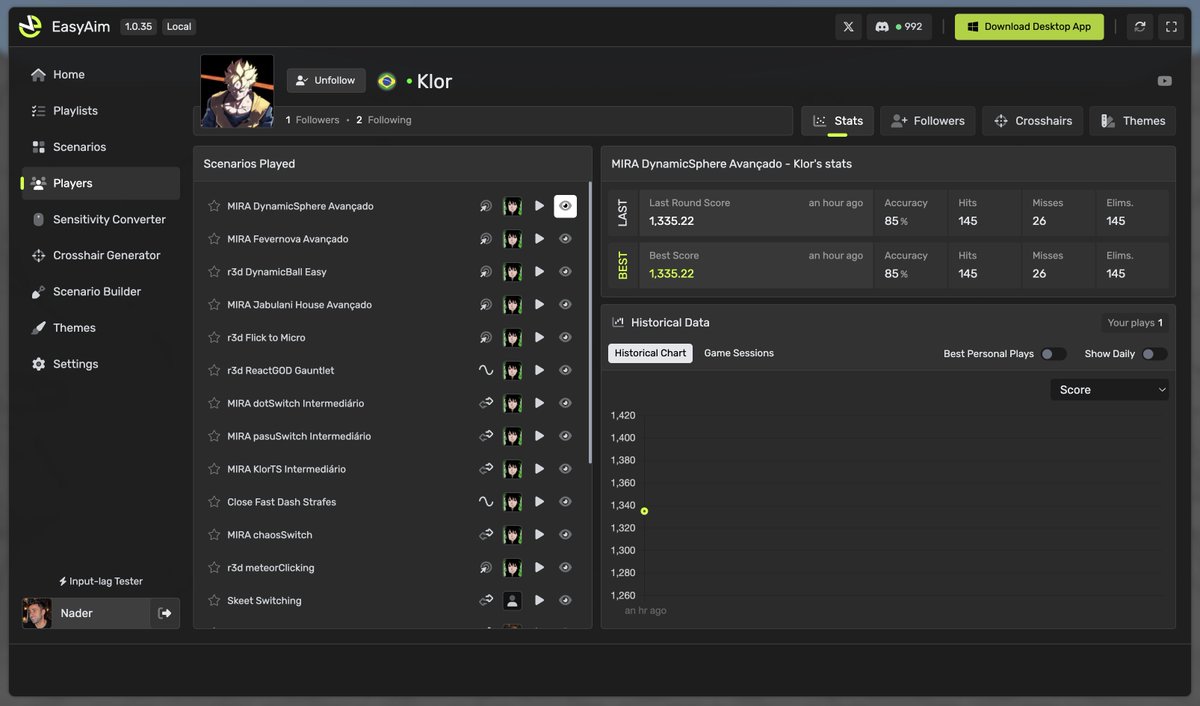Open Input-lag Tester link
Image resolution: width=1200 pixels, height=706 pixels.
tap(101, 581)
